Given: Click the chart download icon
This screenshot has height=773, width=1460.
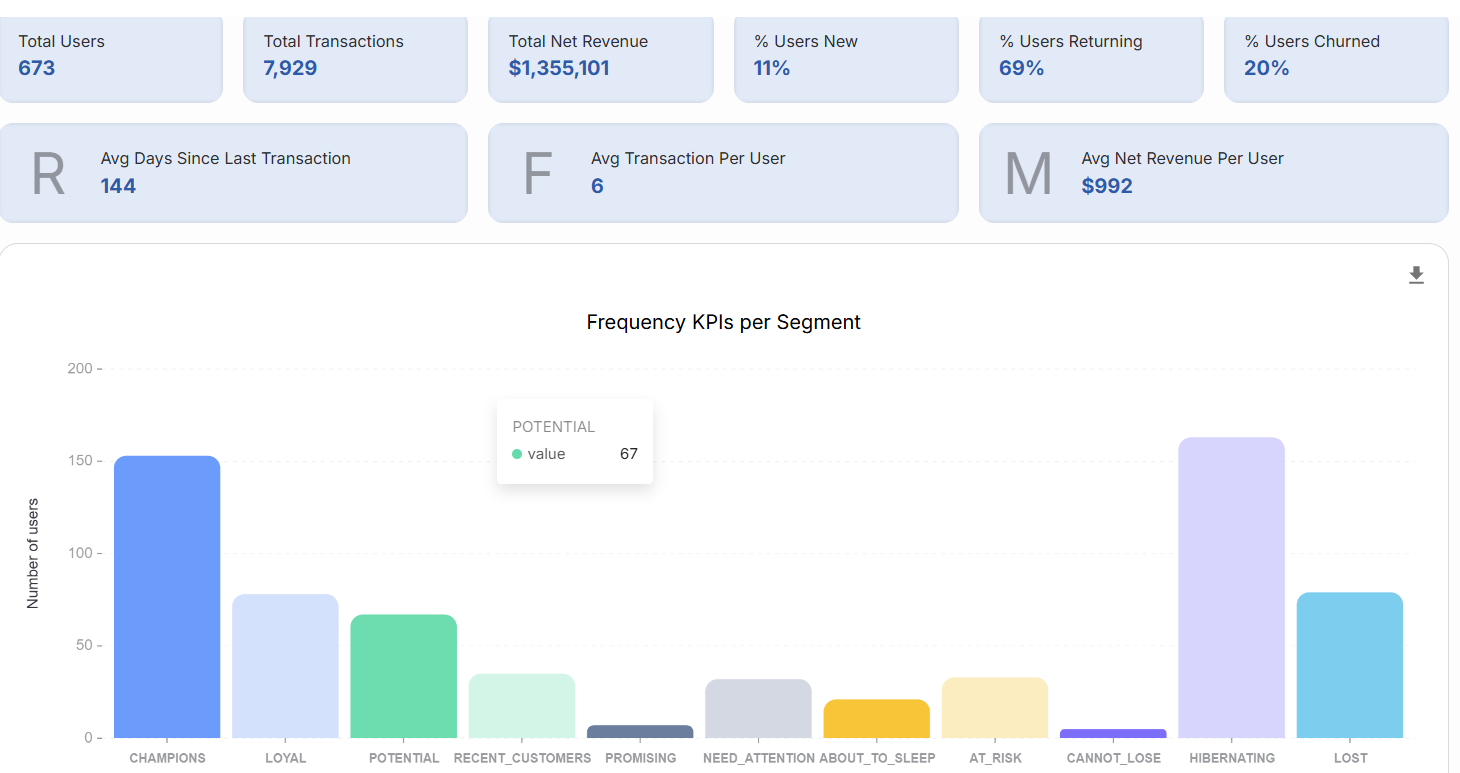Looking at the screenshot, I should [1416, 275].
